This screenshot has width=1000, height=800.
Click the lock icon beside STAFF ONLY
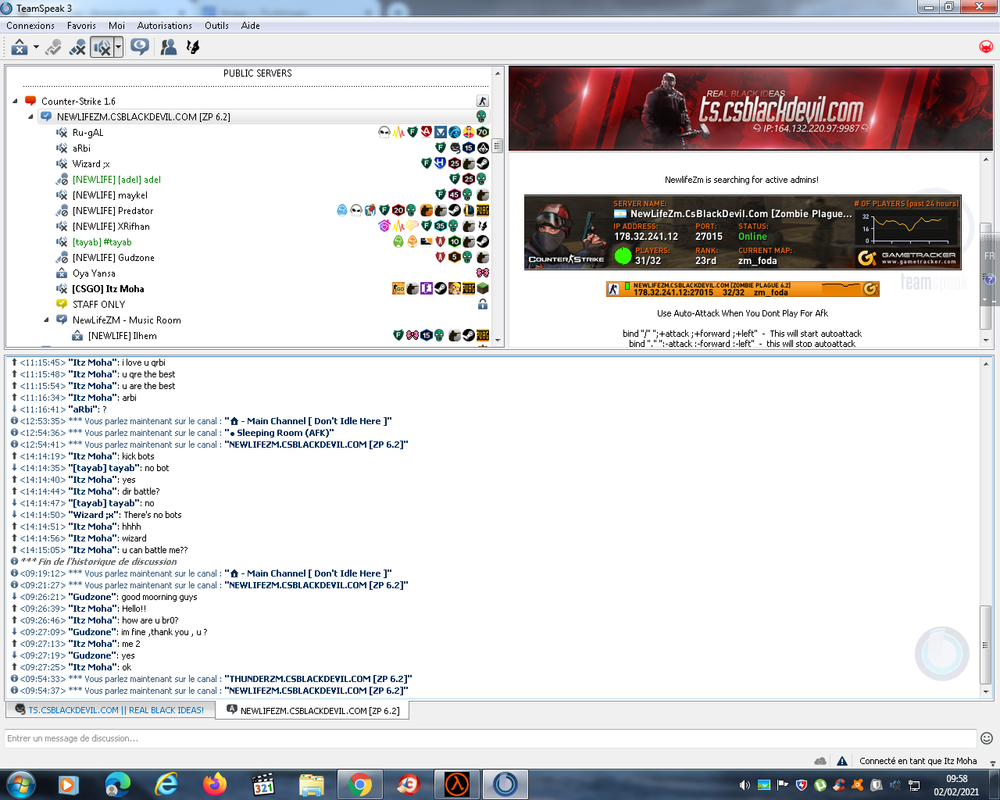click(x=483, y=304)
